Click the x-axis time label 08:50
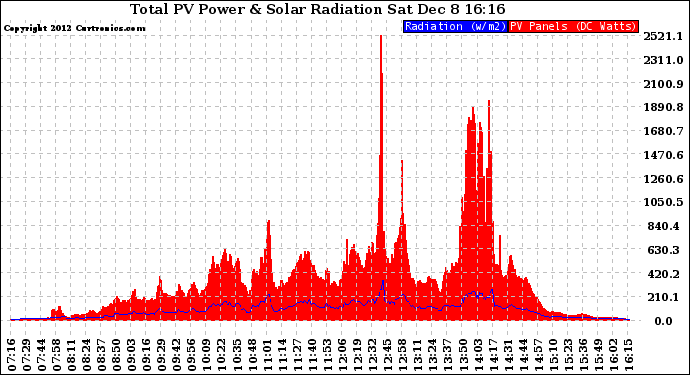 click(117, 354)
